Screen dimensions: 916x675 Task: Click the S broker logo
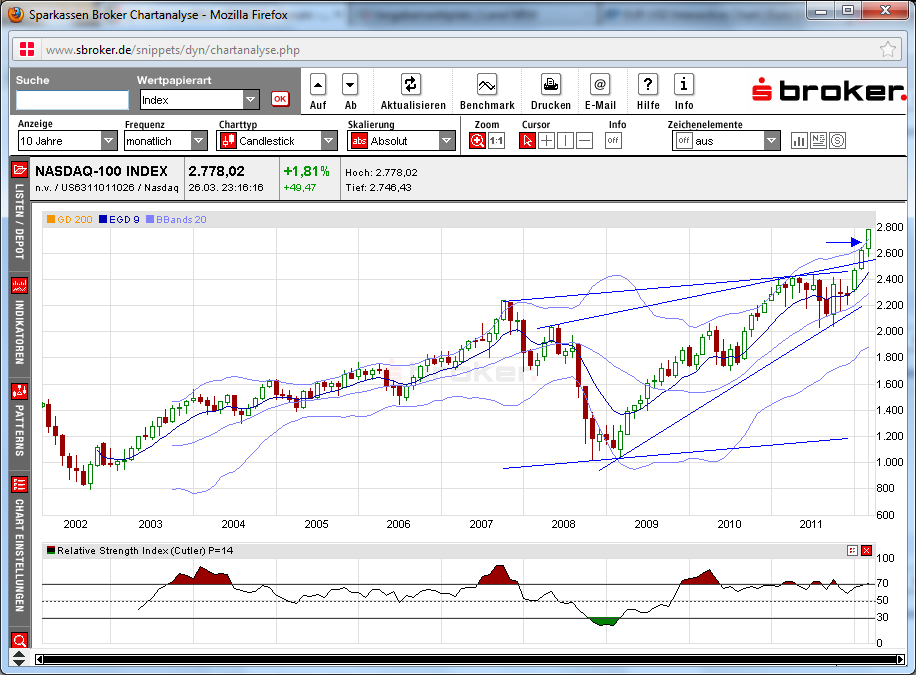click(828, 90)
